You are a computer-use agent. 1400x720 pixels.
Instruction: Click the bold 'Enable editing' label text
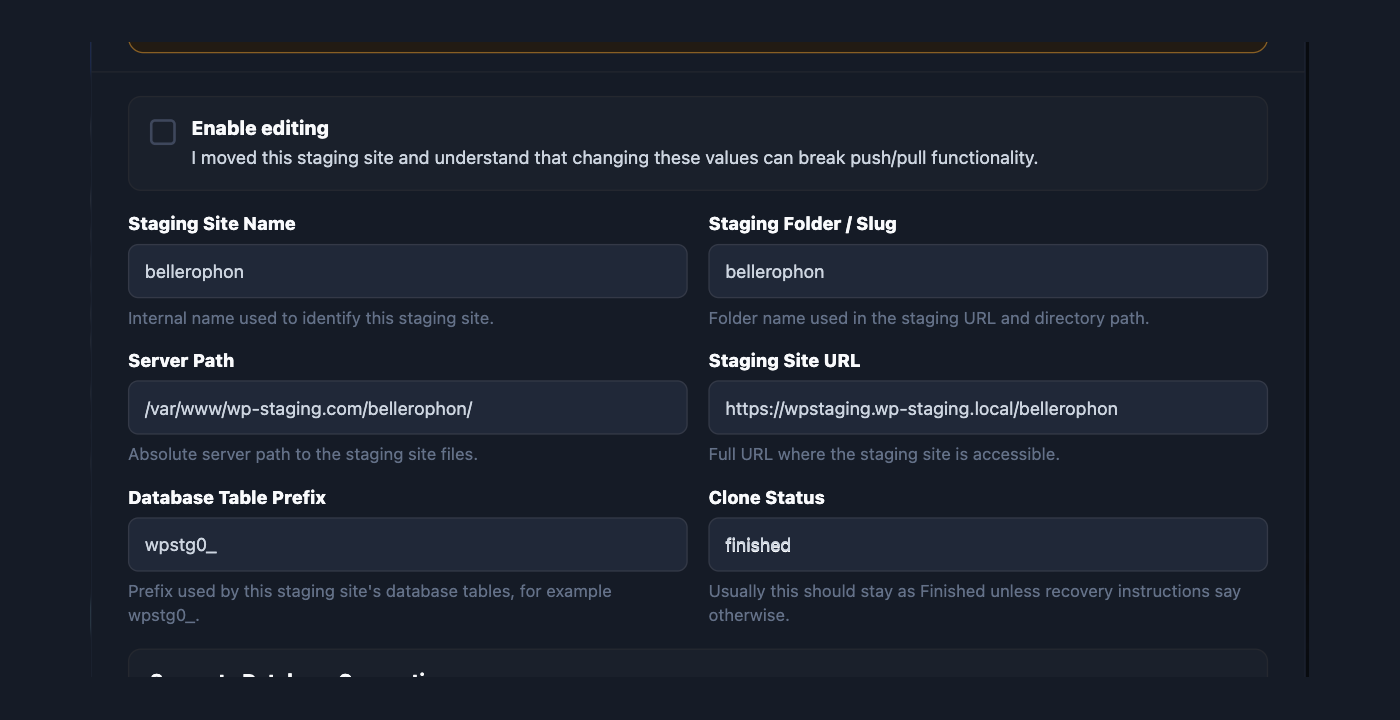click(x=260, y=128)
